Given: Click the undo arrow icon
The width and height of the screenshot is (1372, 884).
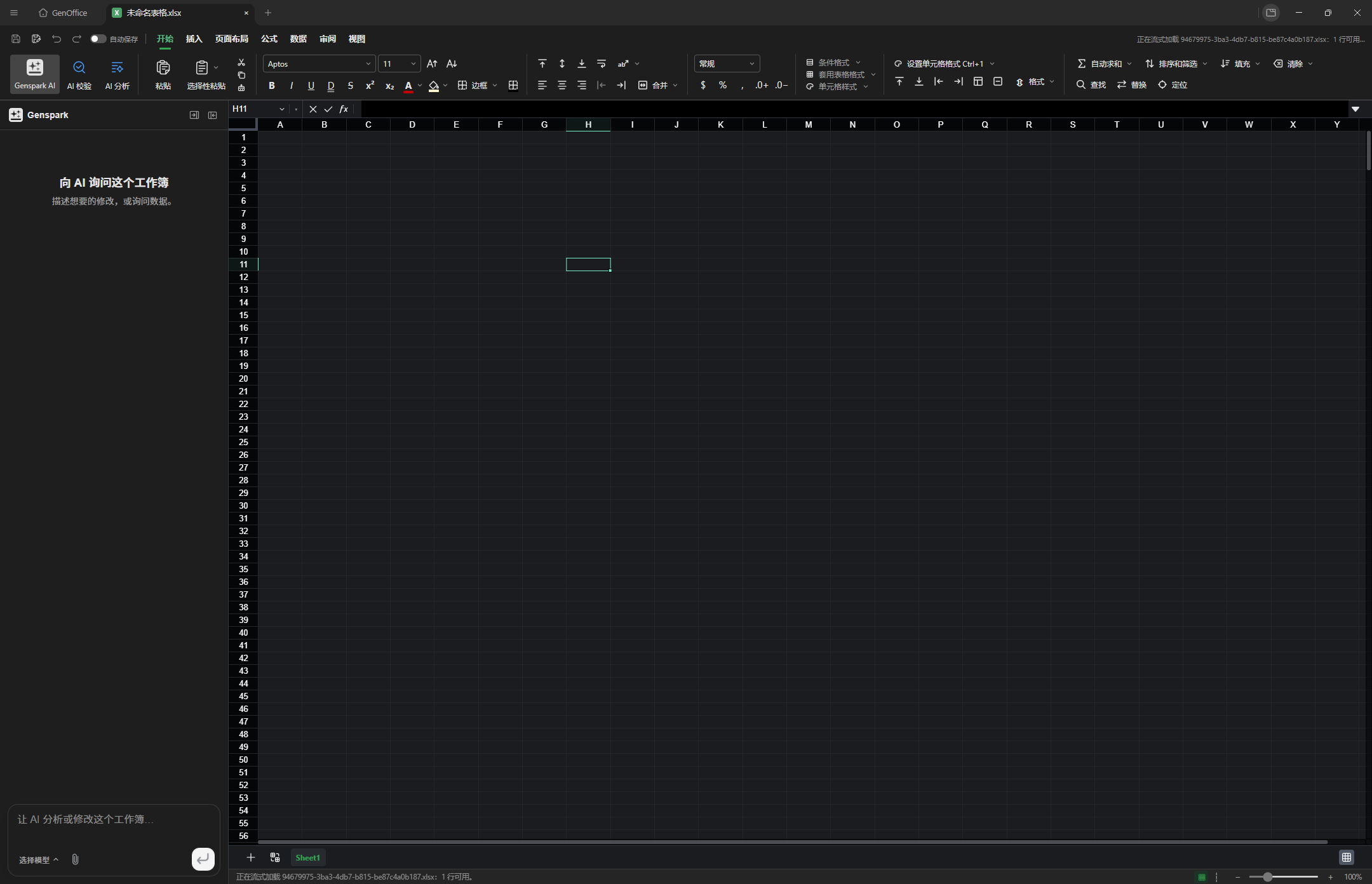Looking at the screenshot, I should [x=57, y=39].
